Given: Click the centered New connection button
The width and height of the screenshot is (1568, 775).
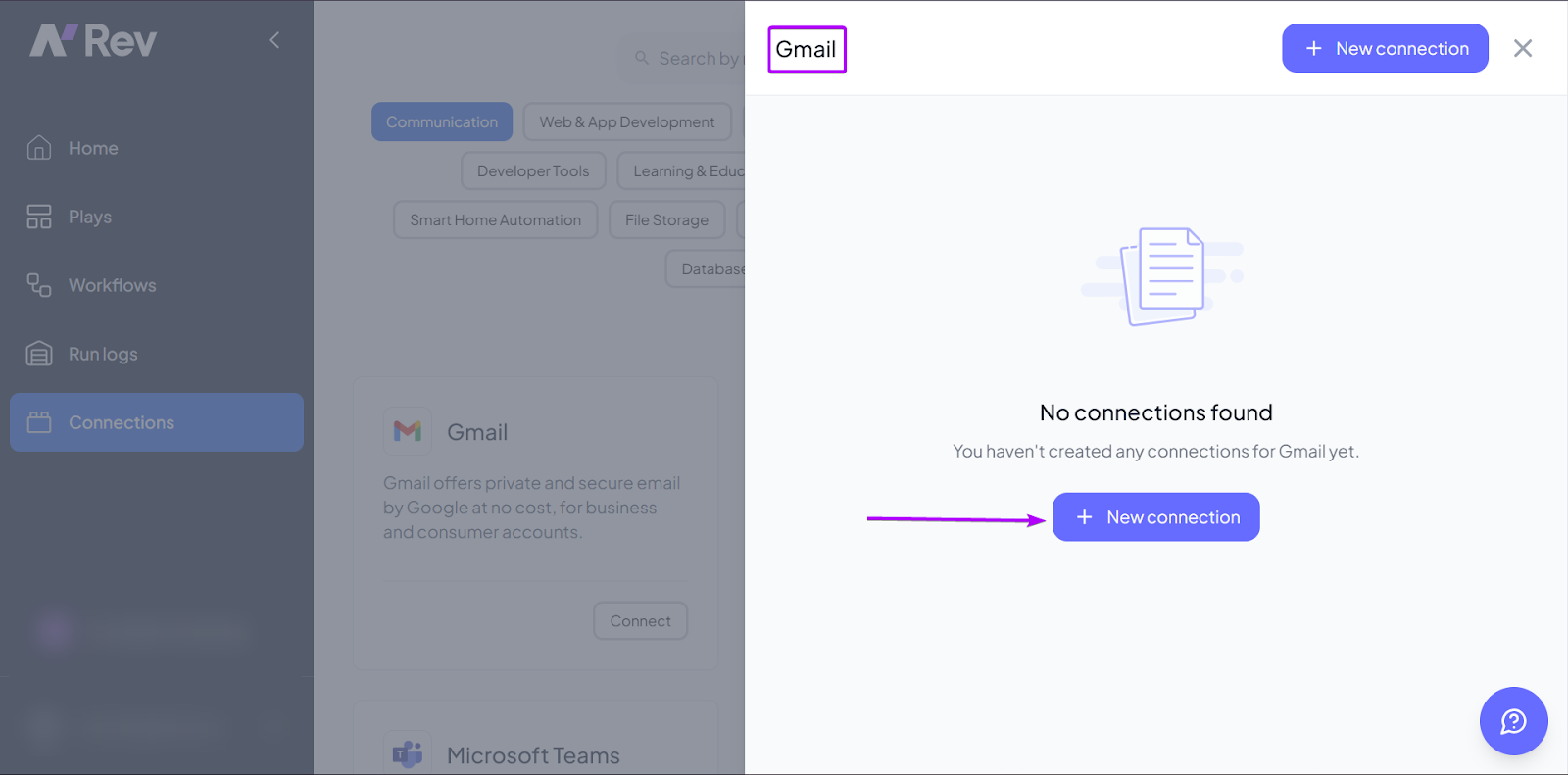Looking at the screenshot, I should coord(1156,516).
